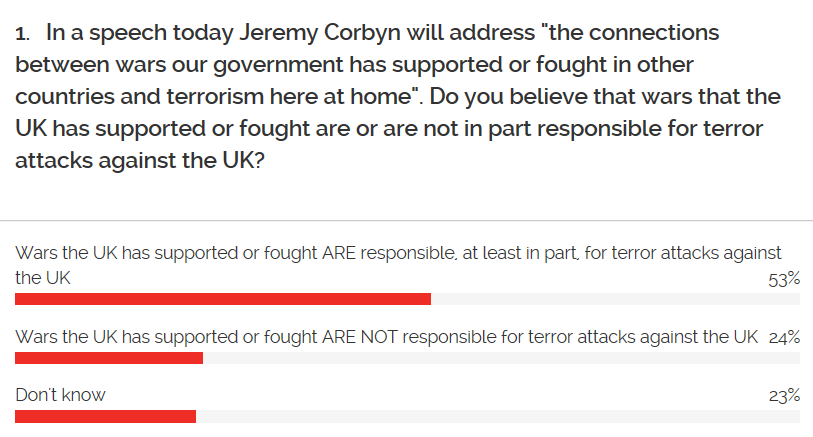Click 'attacks against the UK?' in the question
Screen dimensions: 813x437
pyautogui.click(x=140, y=160)
